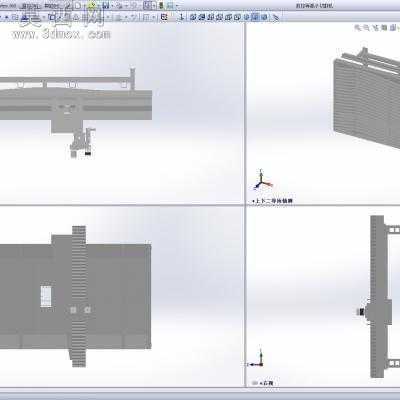Click the Print icon in the top toolbar

(x=120, y=5)
